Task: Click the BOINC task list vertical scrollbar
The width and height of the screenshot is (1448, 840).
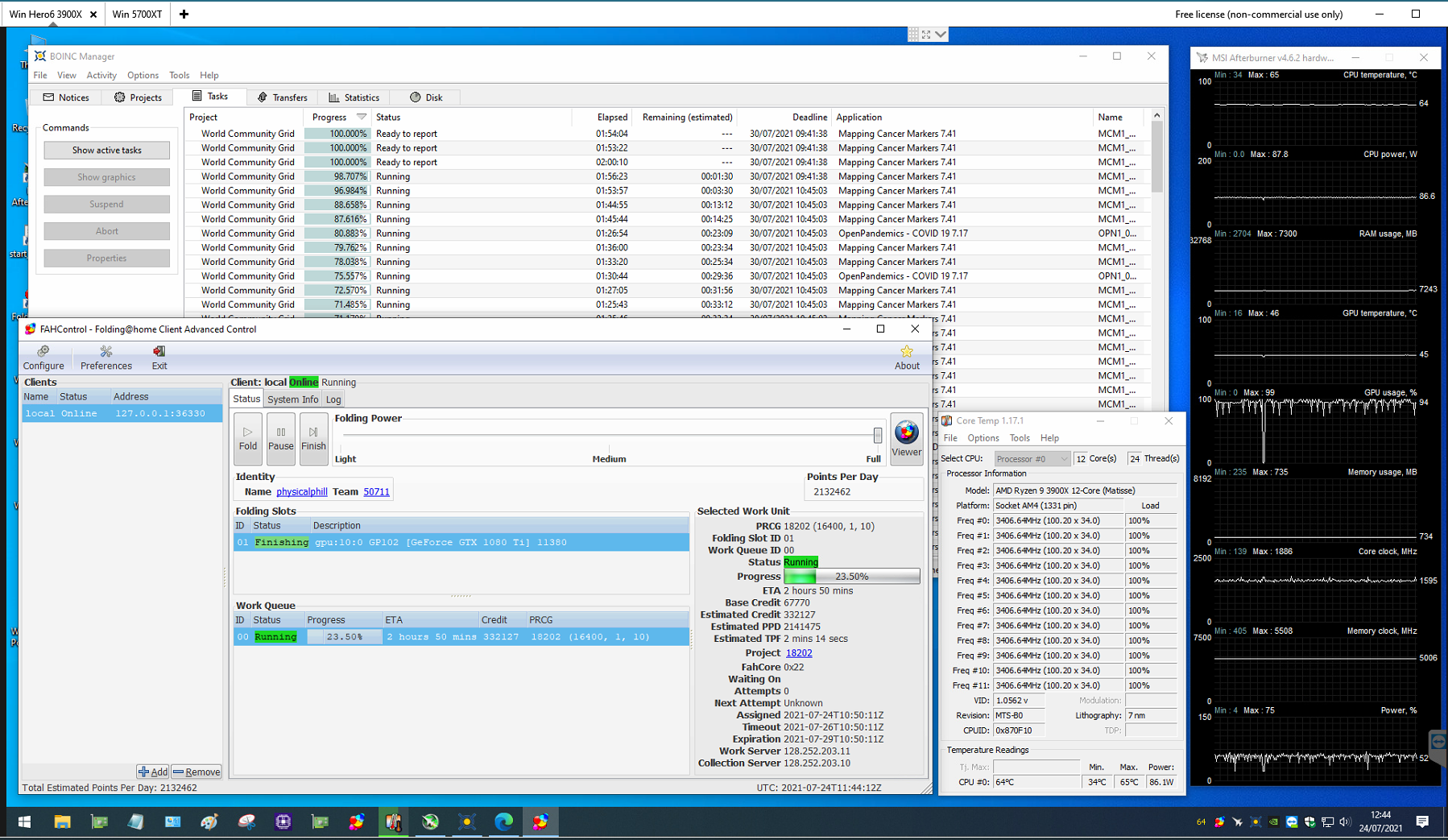Action: (x=1156, y=158)
